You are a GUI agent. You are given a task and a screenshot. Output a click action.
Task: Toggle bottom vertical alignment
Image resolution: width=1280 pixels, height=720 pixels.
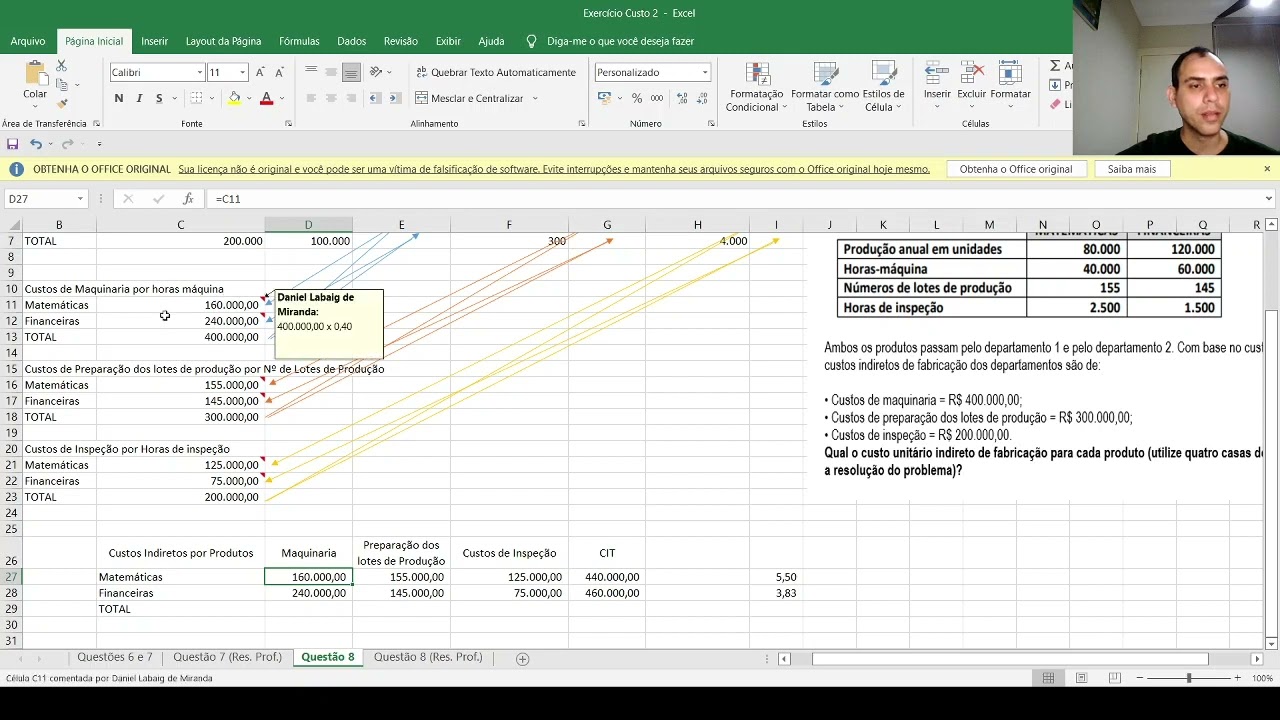351,72
